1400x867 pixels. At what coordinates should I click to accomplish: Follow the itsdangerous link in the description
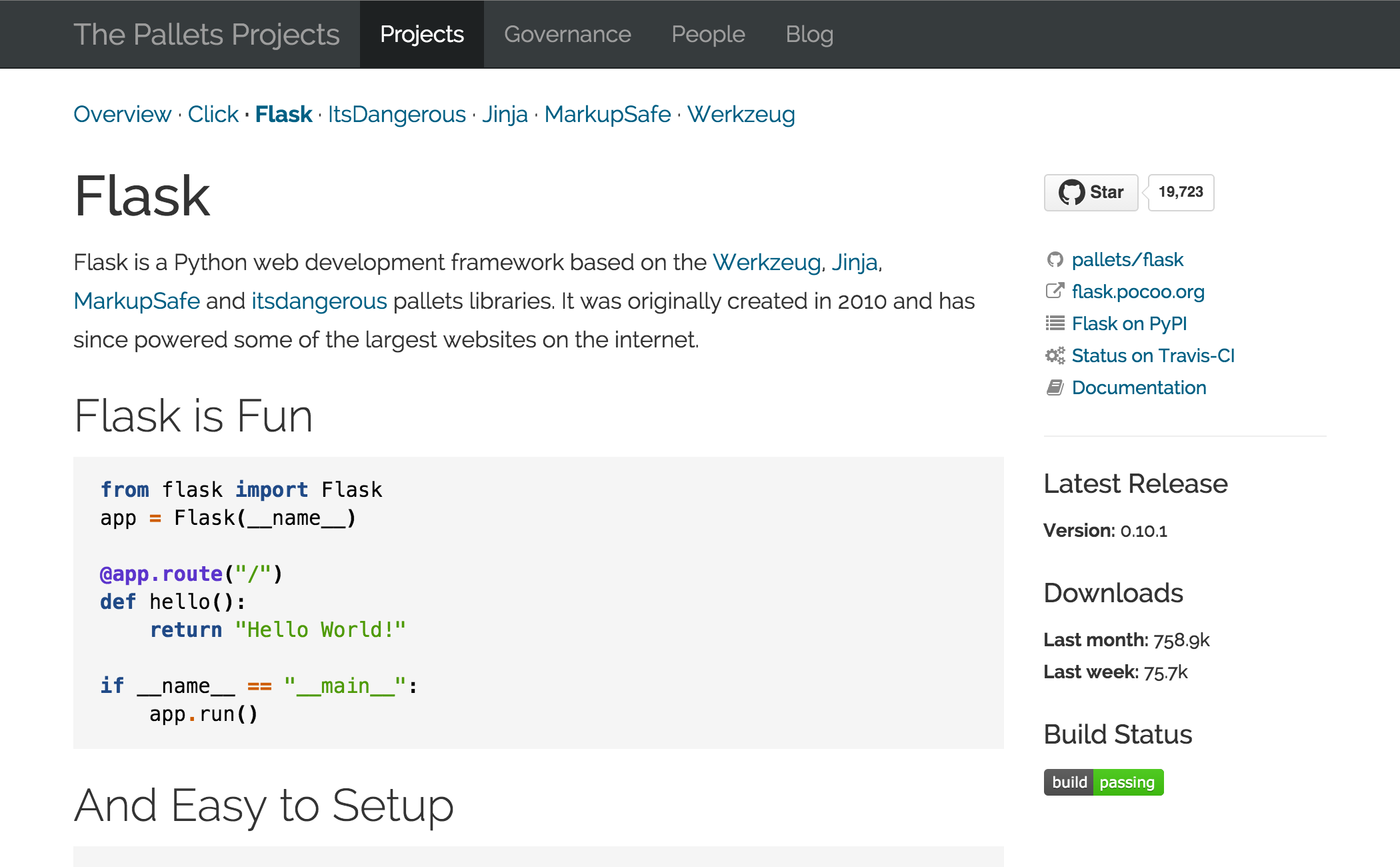319,301
